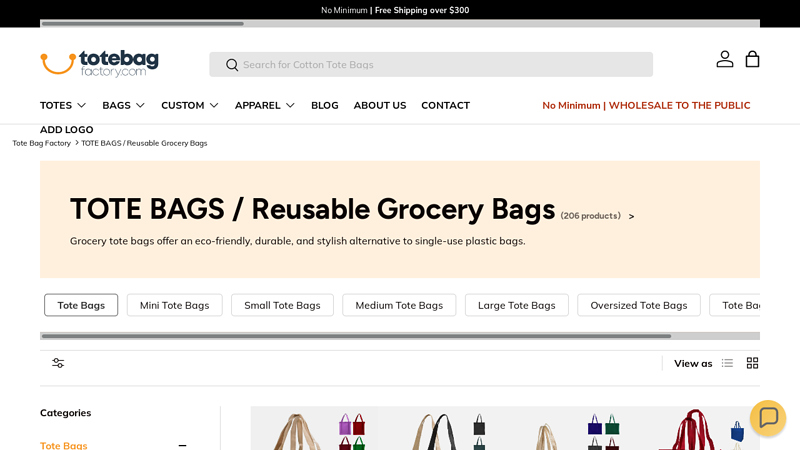Open the ABOUT US page
This screenshot has height=450, width=800.
point(380,105)
